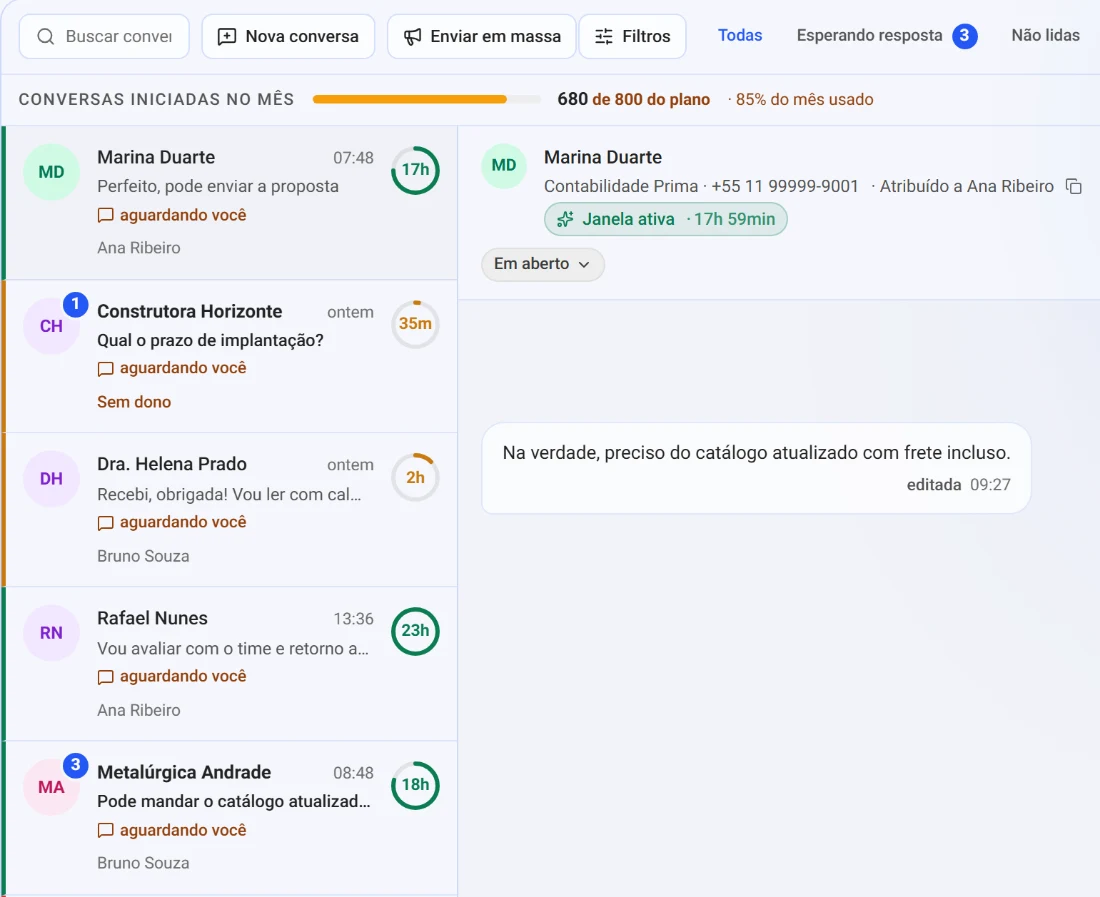Open the Em aberto status dropdown
Image resolution: width=1100 pixels, height=897 pixels.
coord(542,264)
